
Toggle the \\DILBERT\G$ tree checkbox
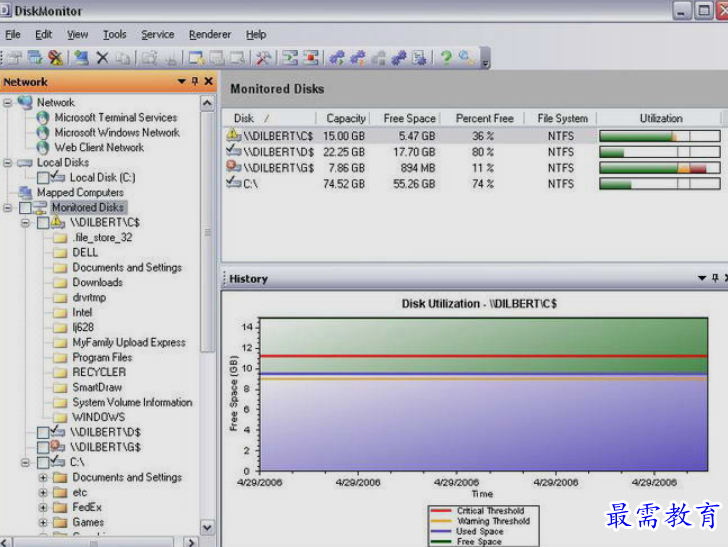[x=43, y=448]
